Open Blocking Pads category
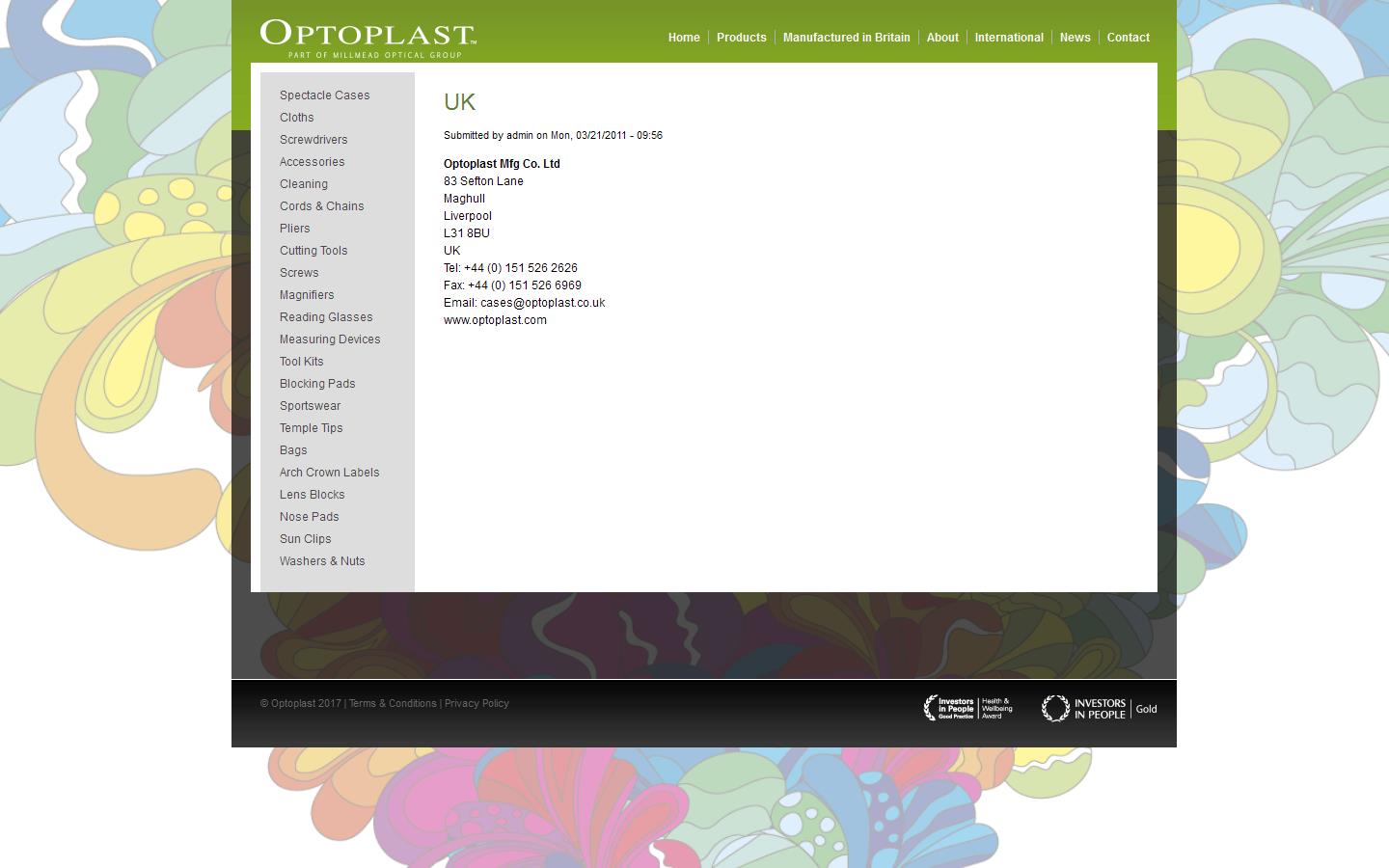The width and height of the screenshot is (1389, 868). click(317, 384)
